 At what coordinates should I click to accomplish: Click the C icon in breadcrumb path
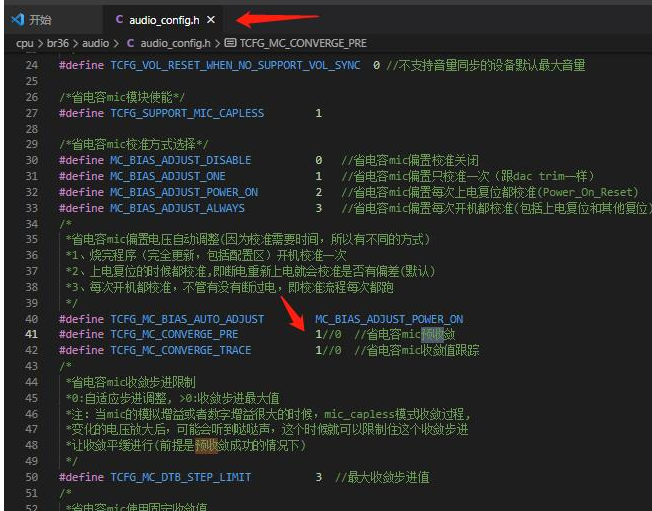point(130,43)
